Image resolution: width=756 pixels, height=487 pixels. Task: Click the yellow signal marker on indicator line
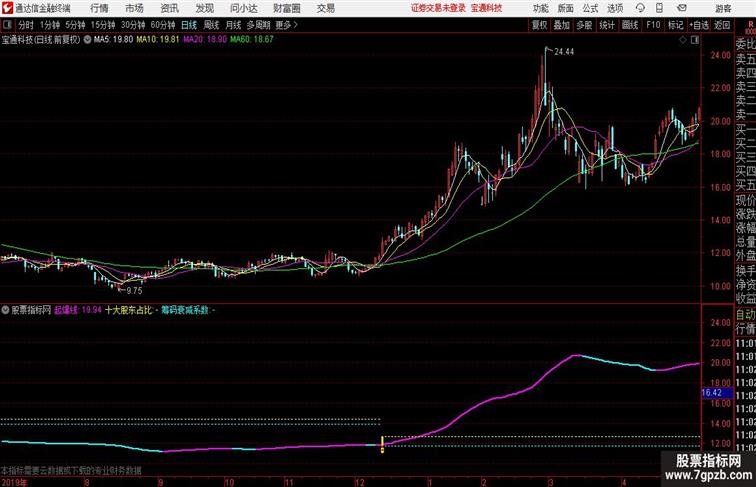click(382, 444)
